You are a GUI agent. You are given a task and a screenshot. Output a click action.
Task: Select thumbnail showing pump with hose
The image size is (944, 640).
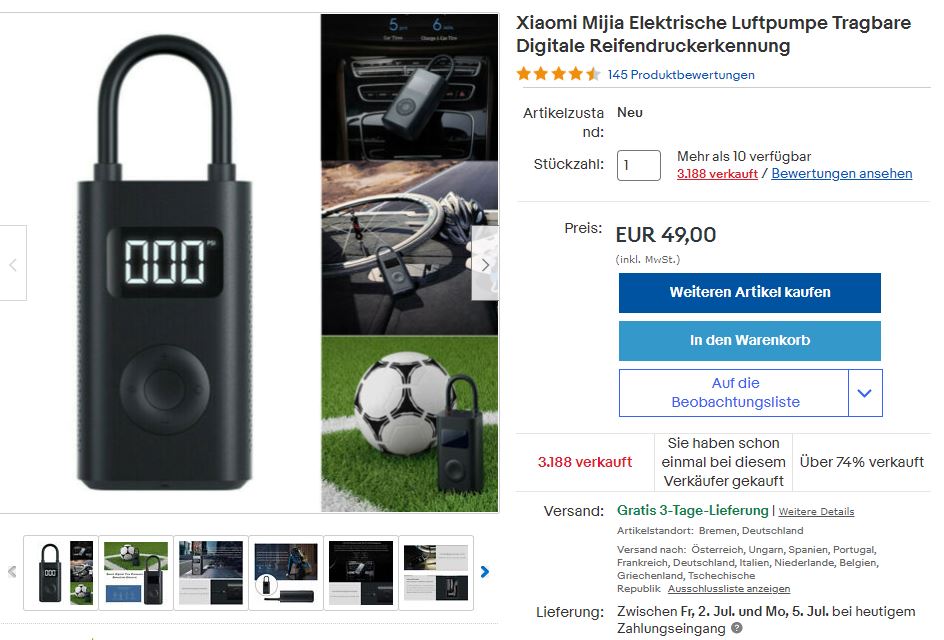pos(286,572)
